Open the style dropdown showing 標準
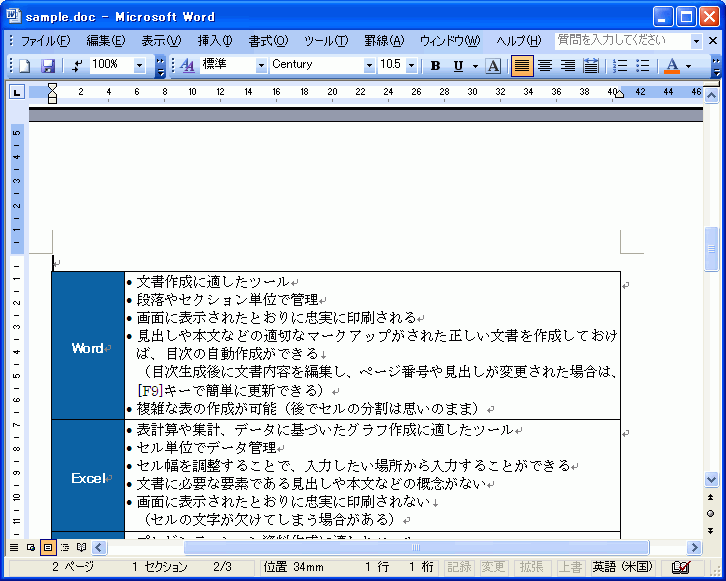The height and width of the screenshot is (581, 726). pyautogui.click(x=261, y=65)
